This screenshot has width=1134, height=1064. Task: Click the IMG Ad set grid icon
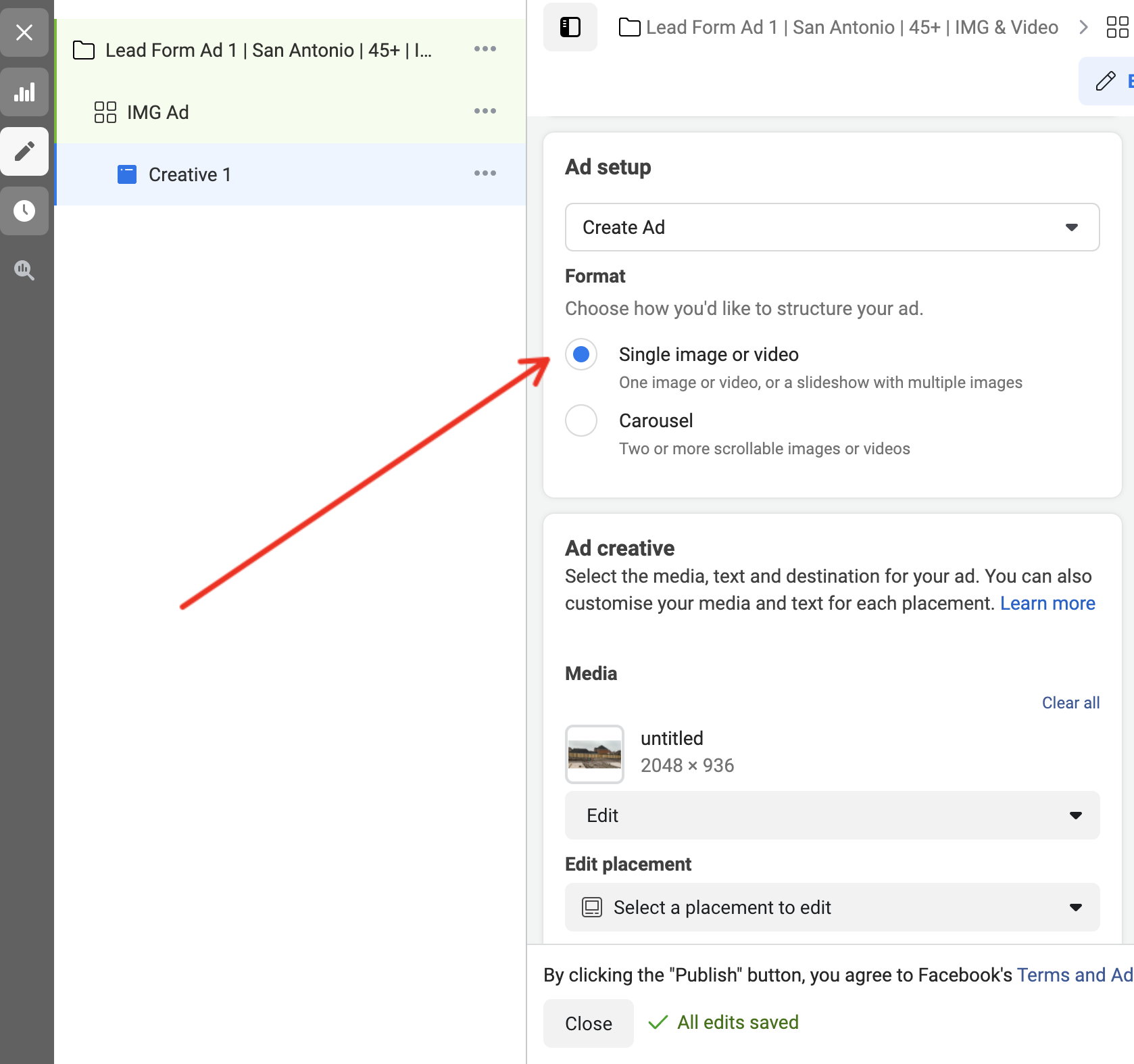(105, 112)
